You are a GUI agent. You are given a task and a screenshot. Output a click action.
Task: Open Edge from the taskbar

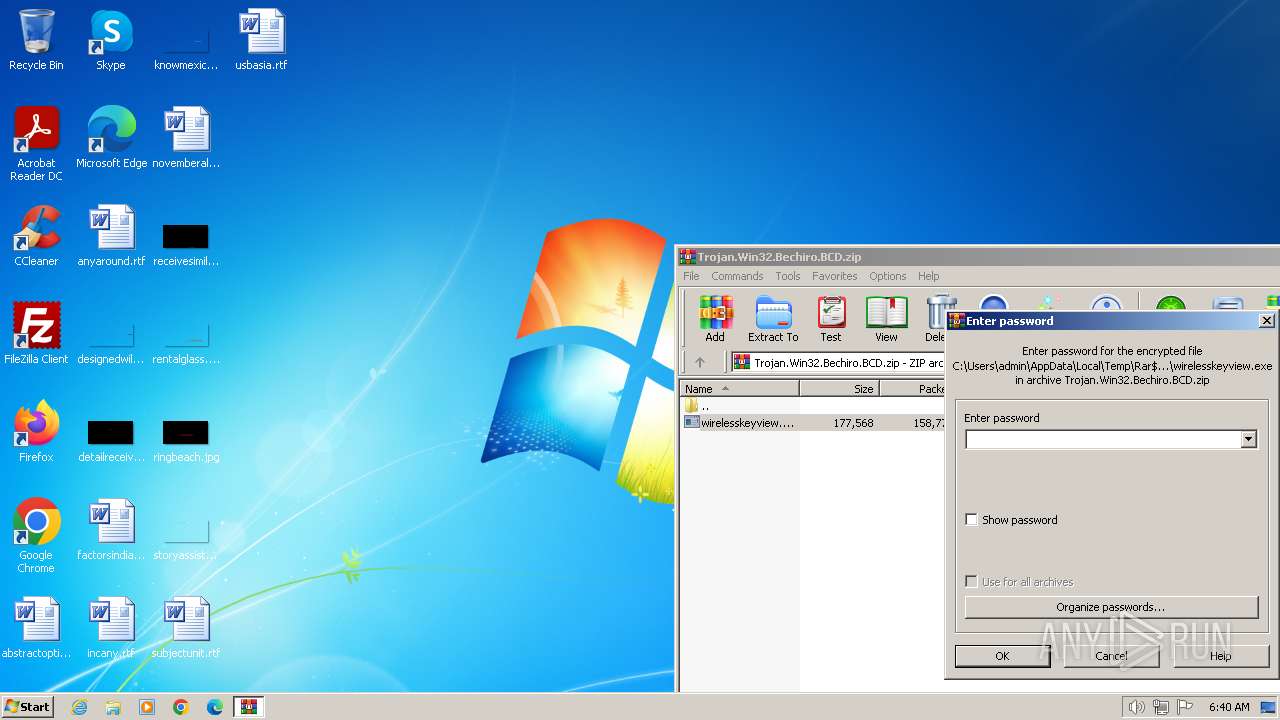tap(215, 707)
